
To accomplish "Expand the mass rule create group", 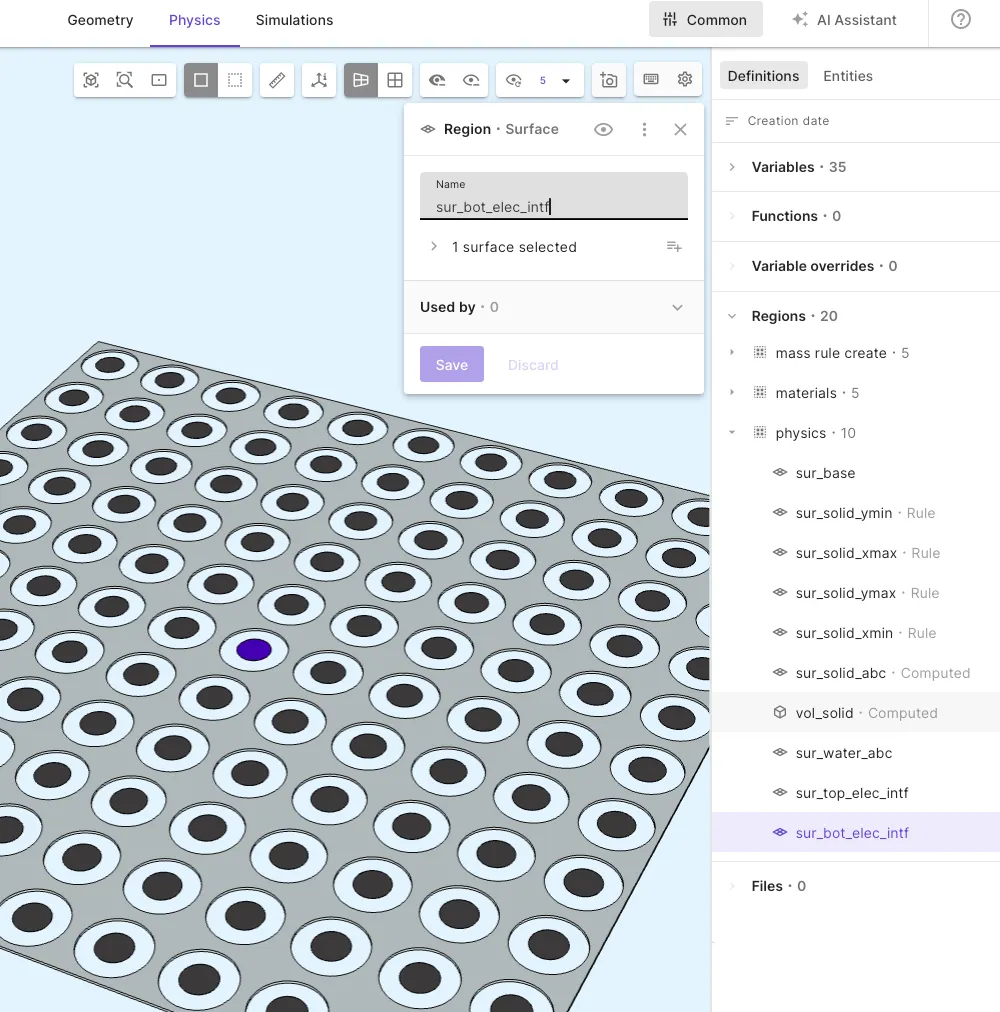I will point(732,352).
